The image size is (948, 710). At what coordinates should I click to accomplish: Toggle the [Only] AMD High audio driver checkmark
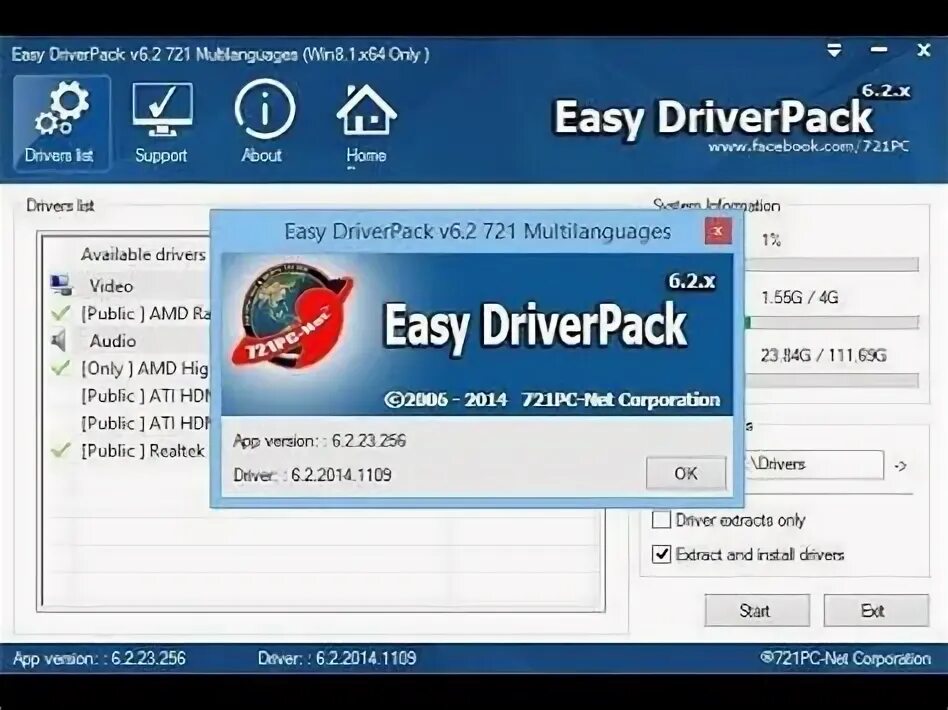60,367
